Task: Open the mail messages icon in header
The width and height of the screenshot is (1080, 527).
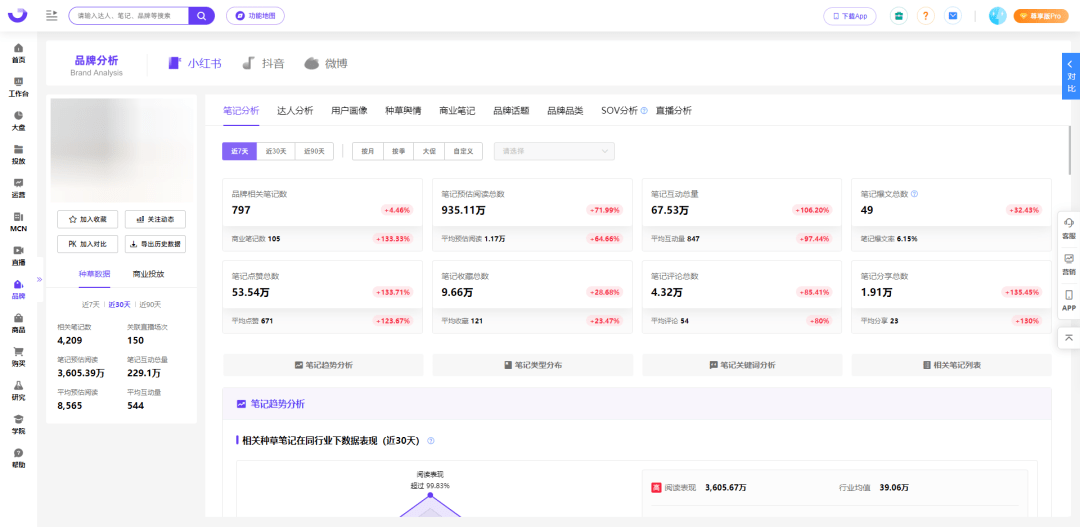Action: pyautogui.click(x=953, y=15)
